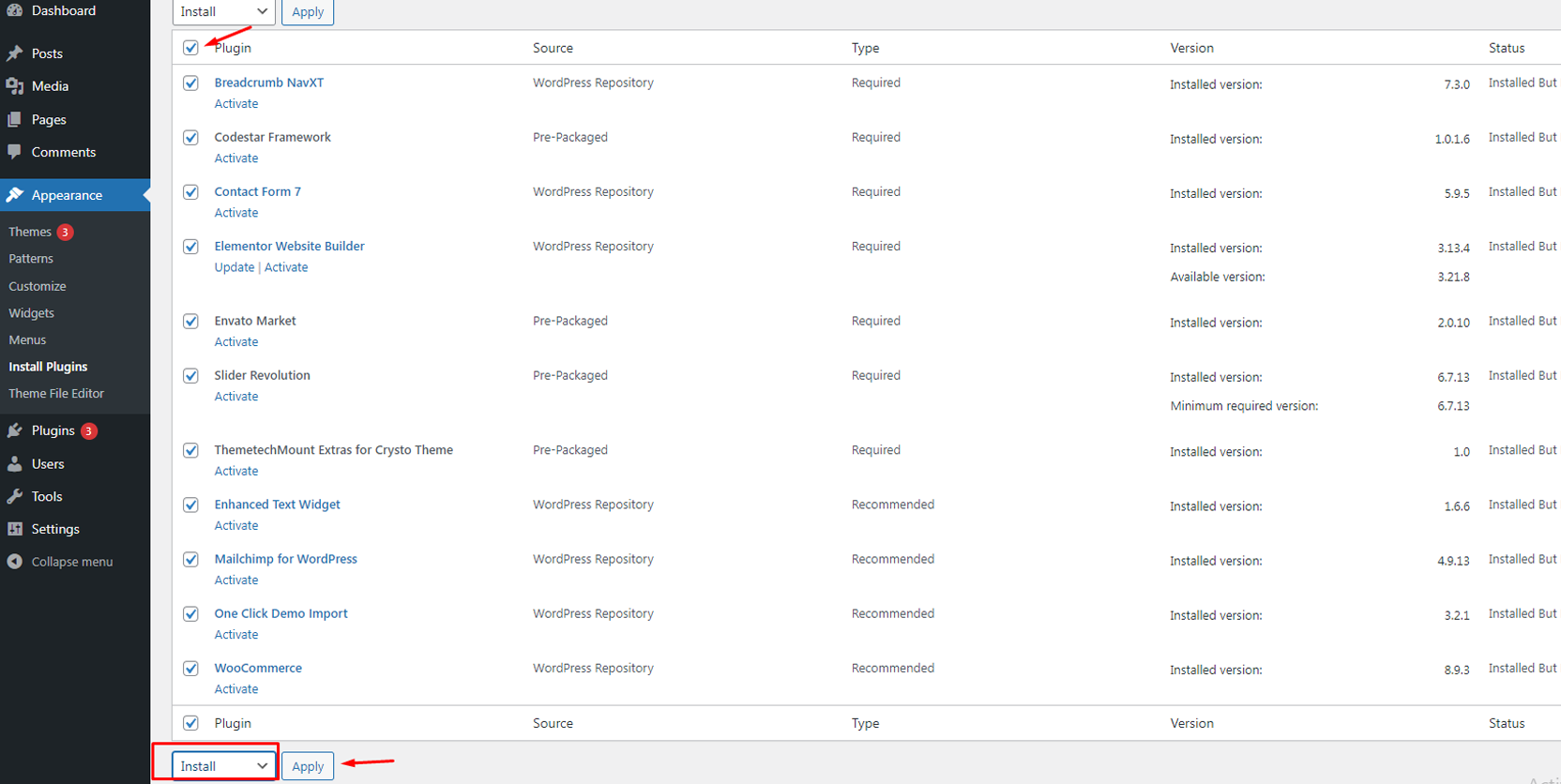Sort by clicking the Version column header
The image size is (1561, 784).
click(1191, 48)
